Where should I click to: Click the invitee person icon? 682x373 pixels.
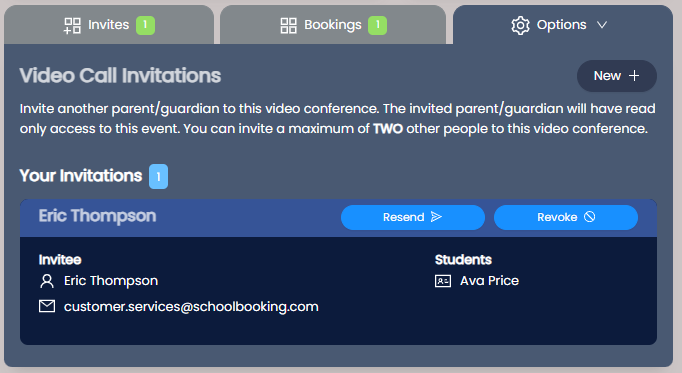coord(47,281)
